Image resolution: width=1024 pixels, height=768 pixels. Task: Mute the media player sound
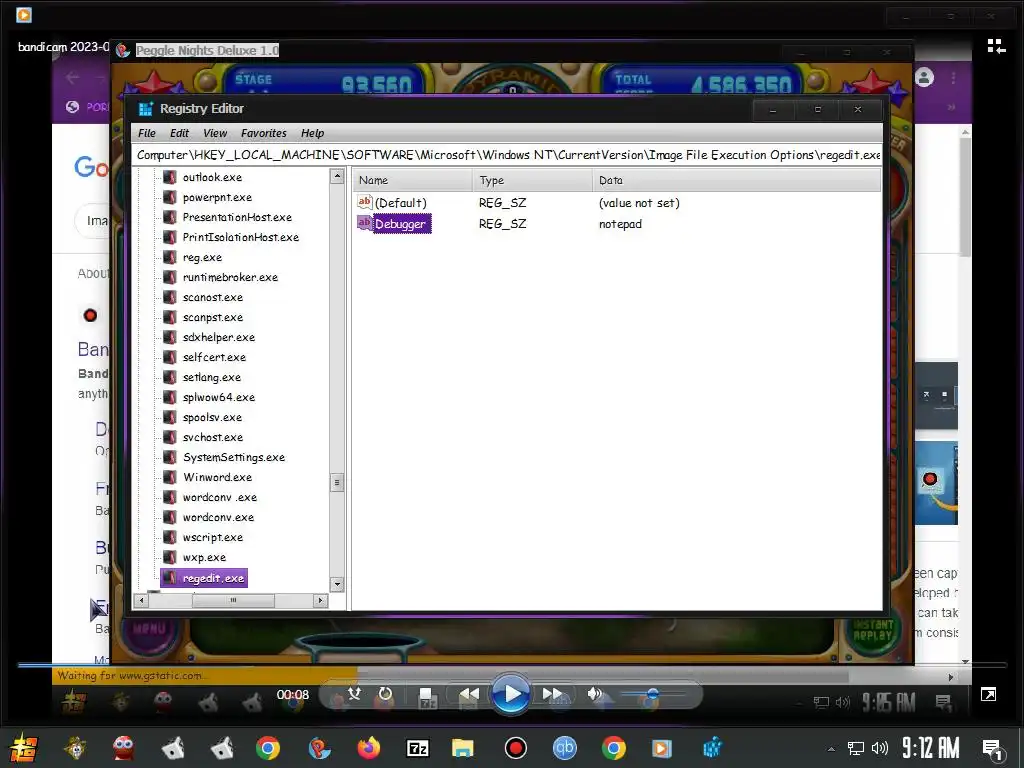click(594, 694)
